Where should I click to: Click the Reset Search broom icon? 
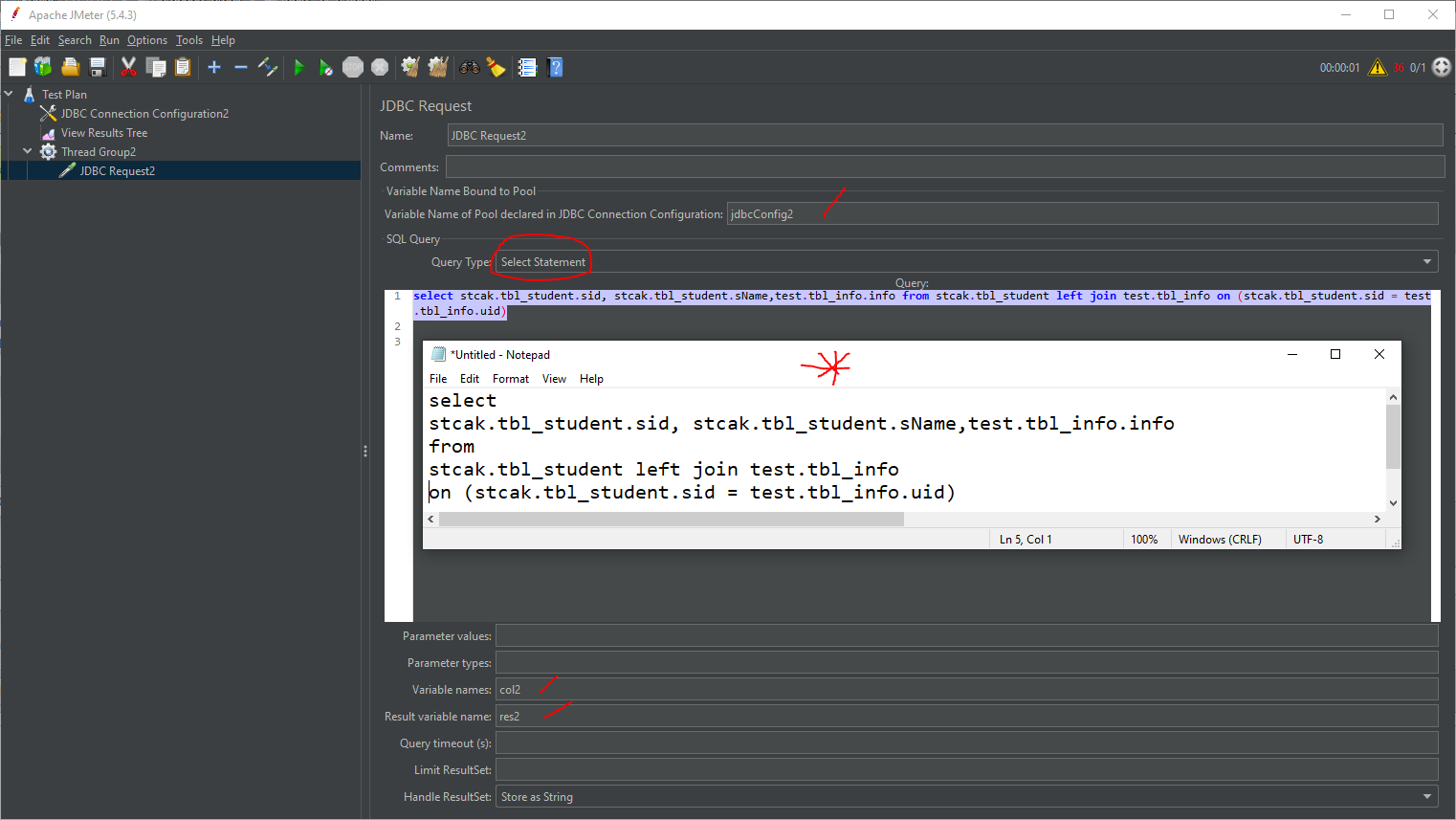point(496,67)
